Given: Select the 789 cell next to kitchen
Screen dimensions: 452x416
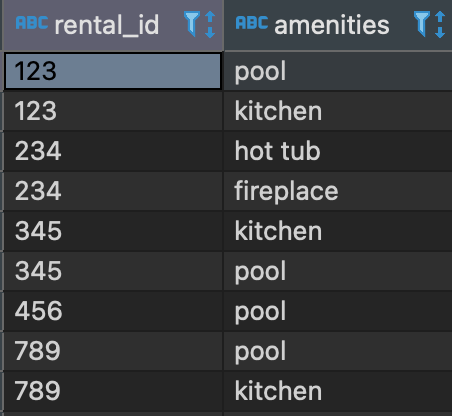Looking at the screenshot, I should [113, 391].
